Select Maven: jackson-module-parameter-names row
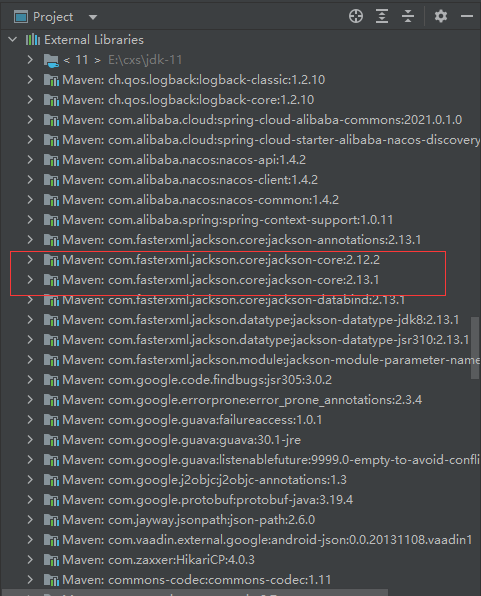 coord(240,360)
